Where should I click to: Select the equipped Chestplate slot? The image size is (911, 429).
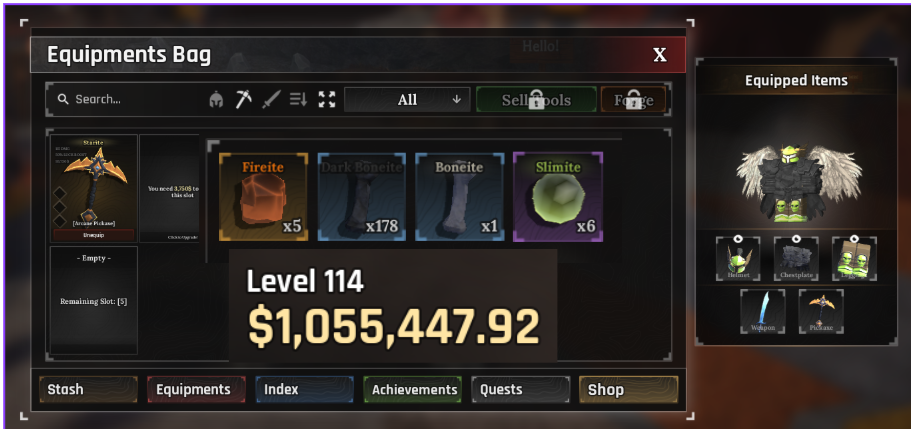point(796,259)
